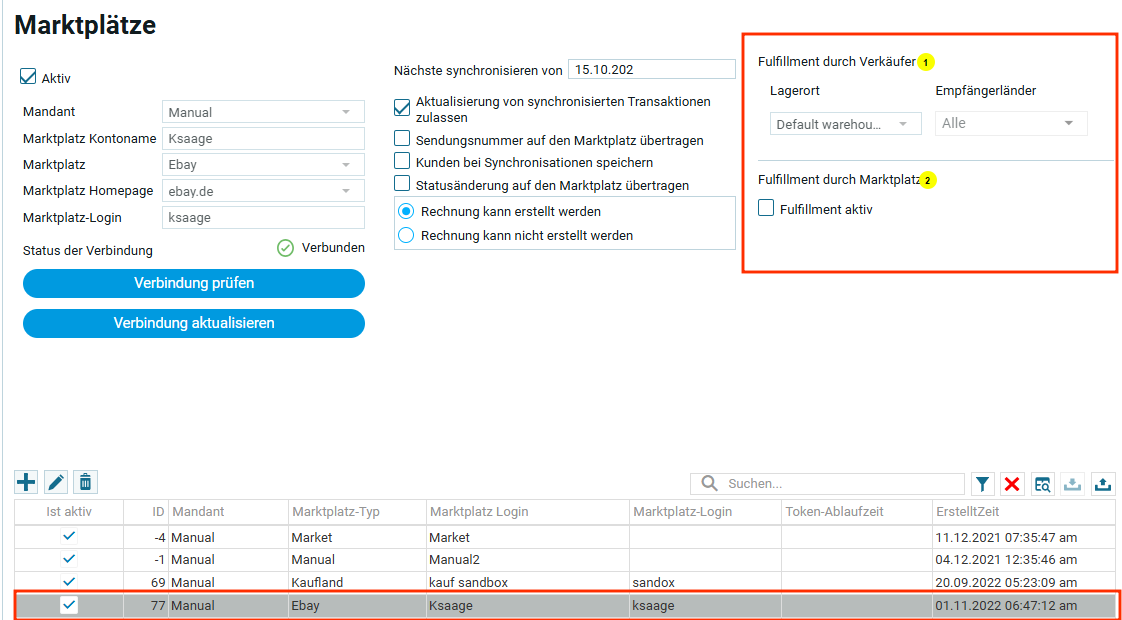
Task: Click the table search/preview icon
Action: pos(1042,484)
